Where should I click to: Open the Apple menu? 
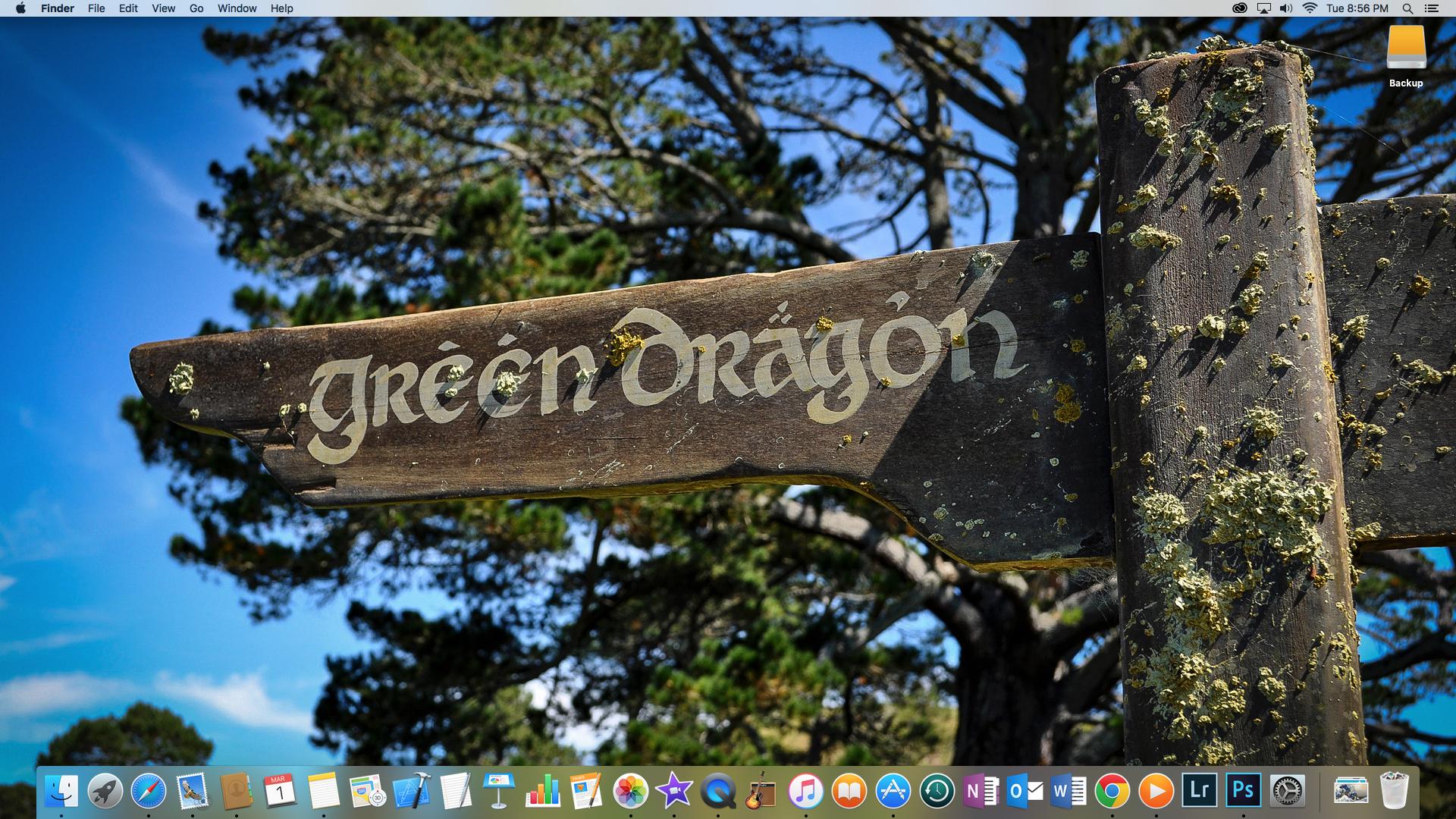point(20,8)
